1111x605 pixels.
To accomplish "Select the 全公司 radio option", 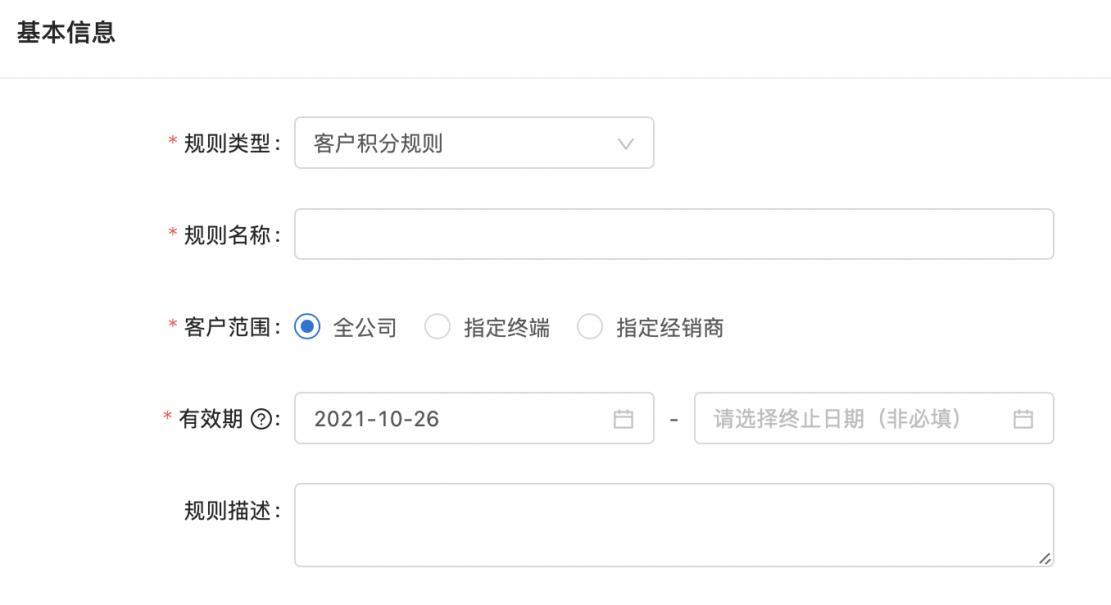I will (307, 327).
